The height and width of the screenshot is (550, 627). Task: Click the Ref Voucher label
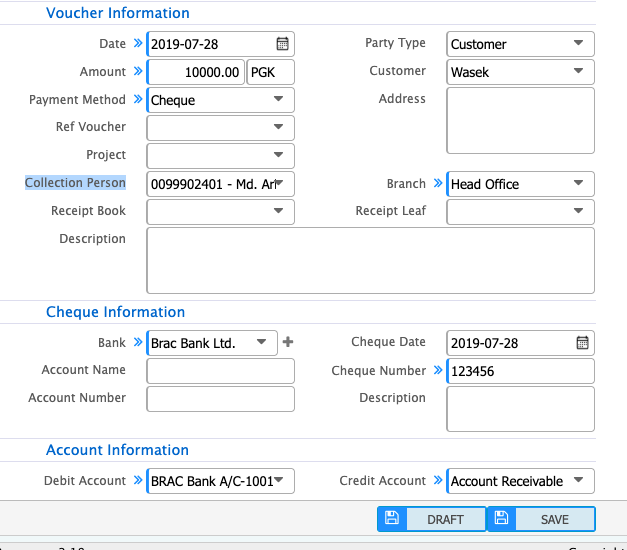click(91, 126)
